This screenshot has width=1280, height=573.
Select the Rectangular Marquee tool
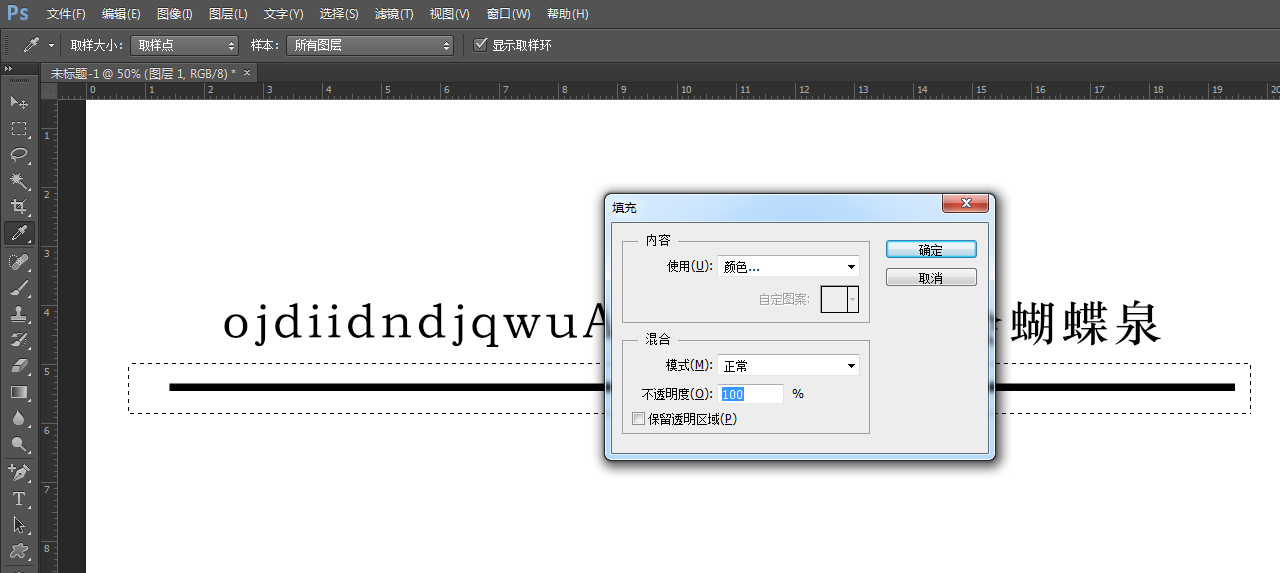[19, 129]
